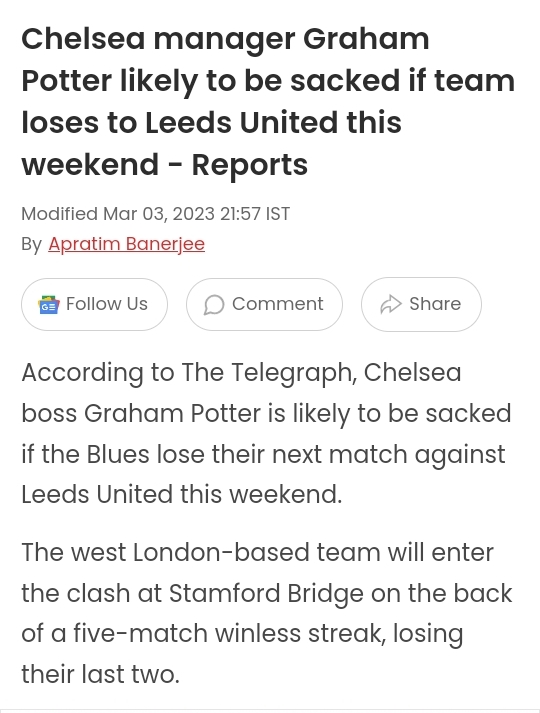Click 'their last two.' closing line
The image size is (540, 713).
pos(100,674)
